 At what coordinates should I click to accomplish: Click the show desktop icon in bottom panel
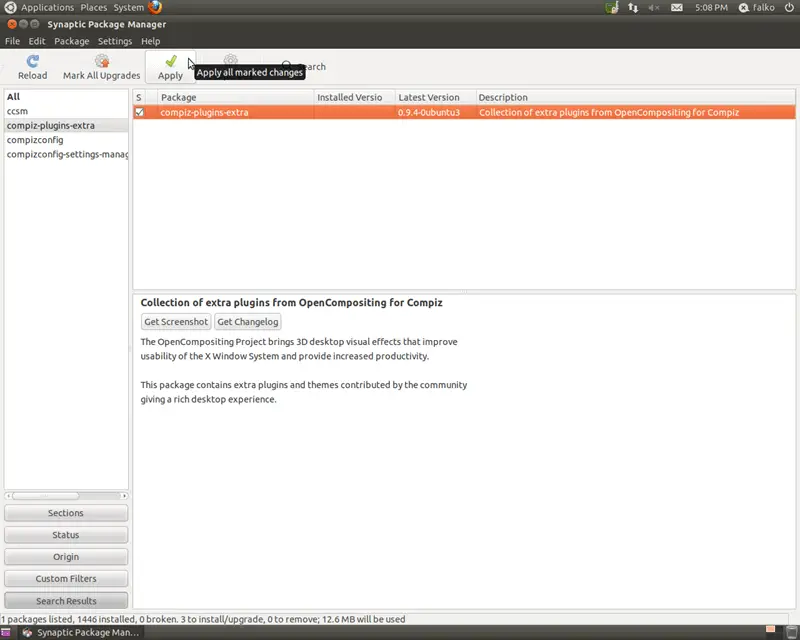(6, 633)
